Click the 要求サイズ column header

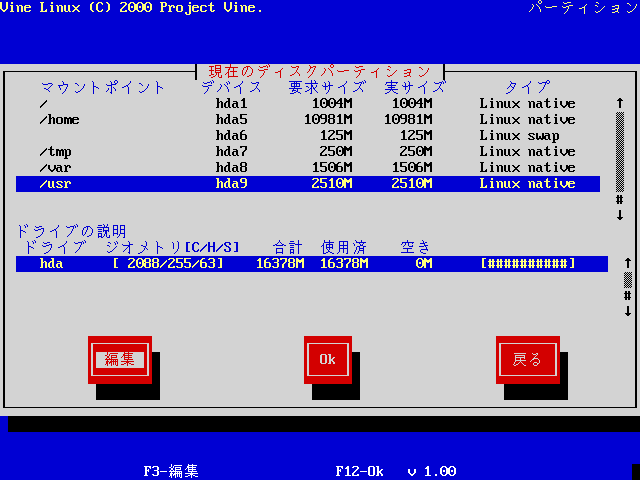327,88
